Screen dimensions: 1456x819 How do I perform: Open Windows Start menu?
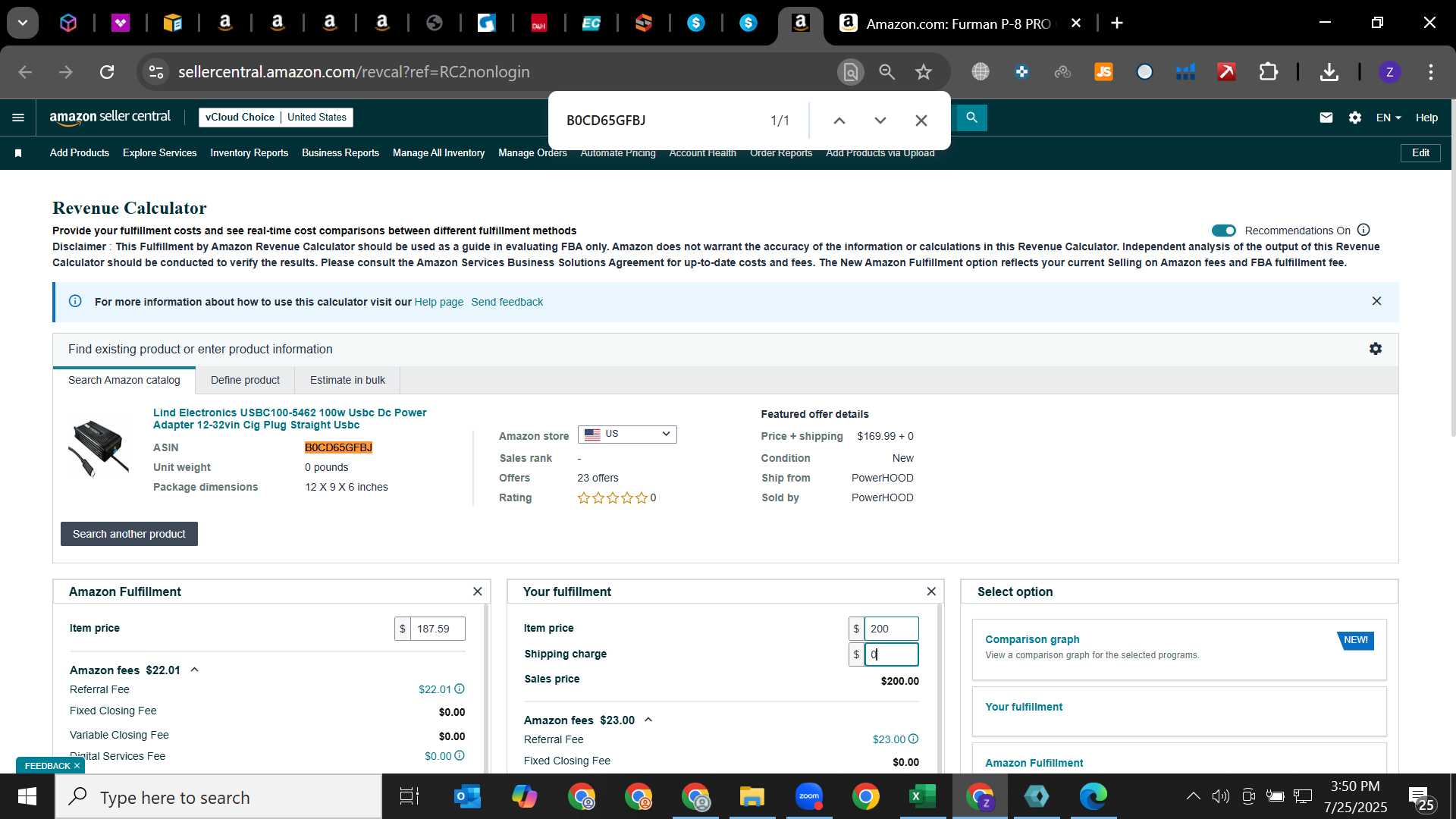point(27,797)
